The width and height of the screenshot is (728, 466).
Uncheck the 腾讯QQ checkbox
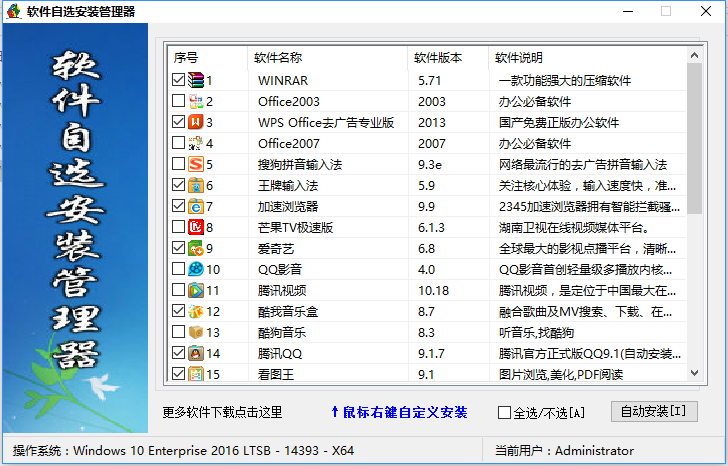[x=178, y=352]
